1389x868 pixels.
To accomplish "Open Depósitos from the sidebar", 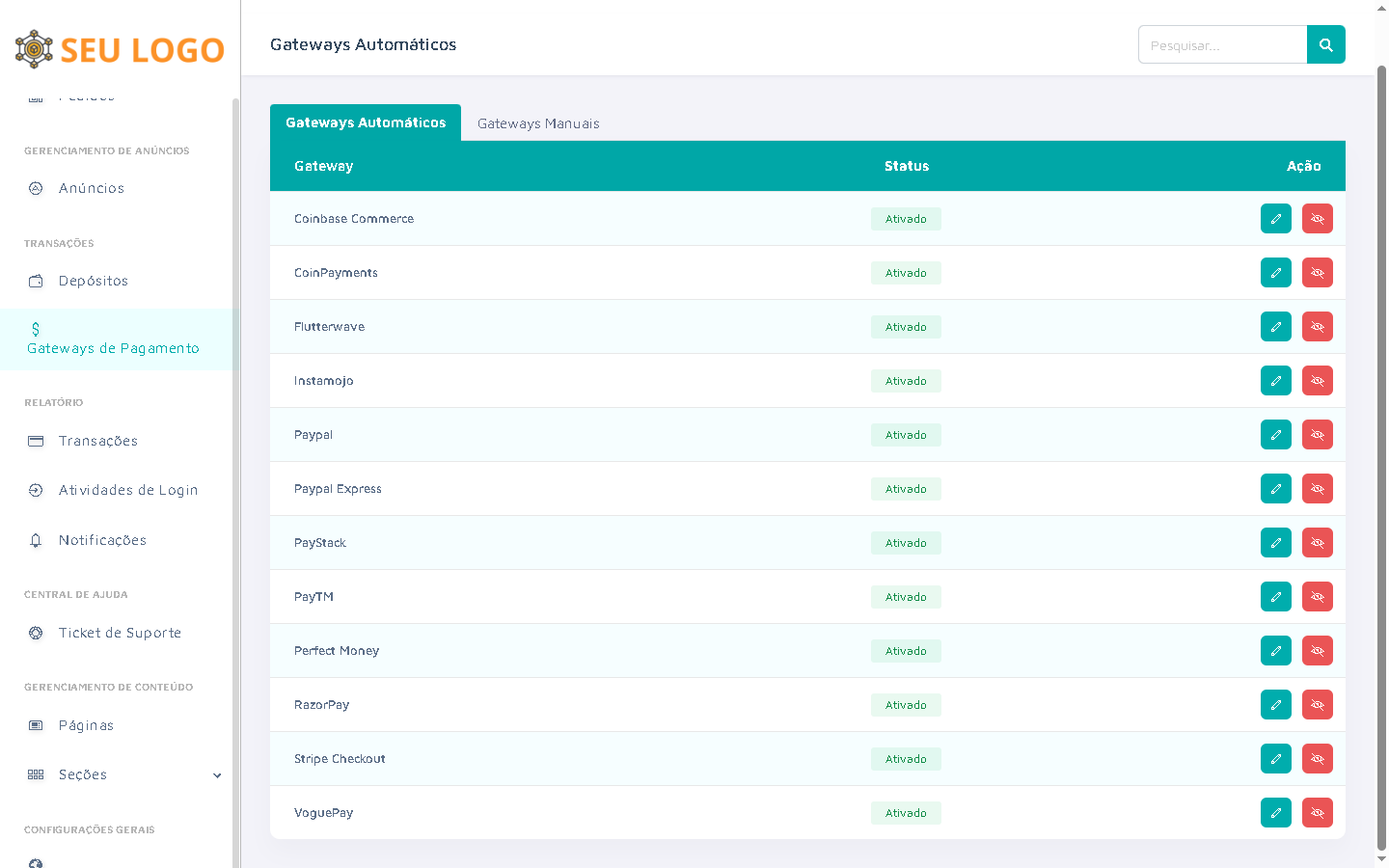I will point(93,281).
